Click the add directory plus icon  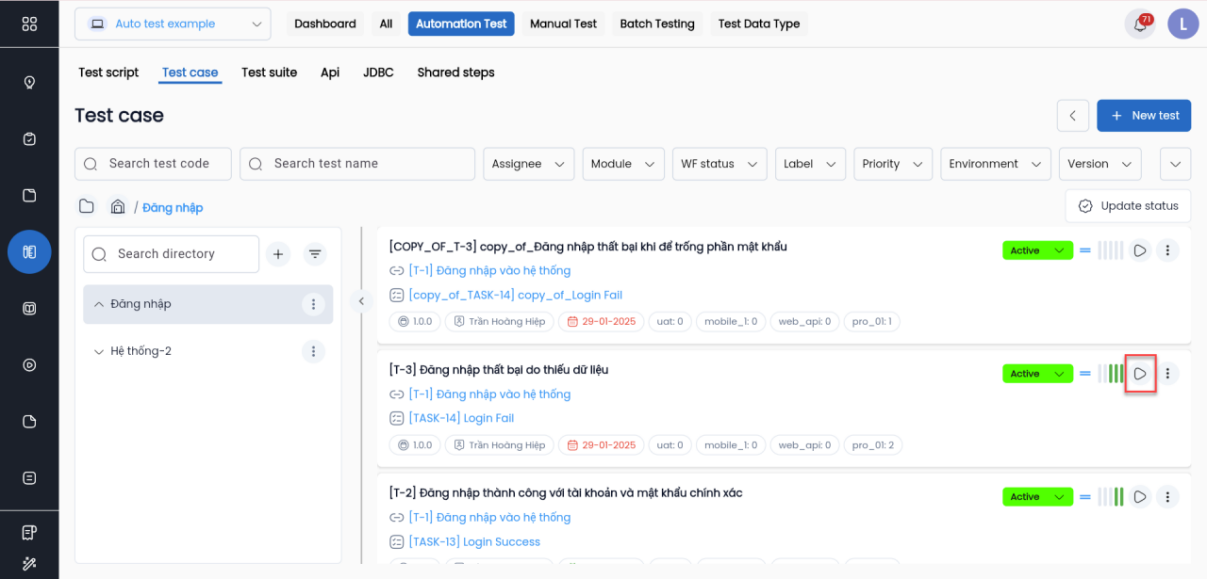tap(278, 255)
